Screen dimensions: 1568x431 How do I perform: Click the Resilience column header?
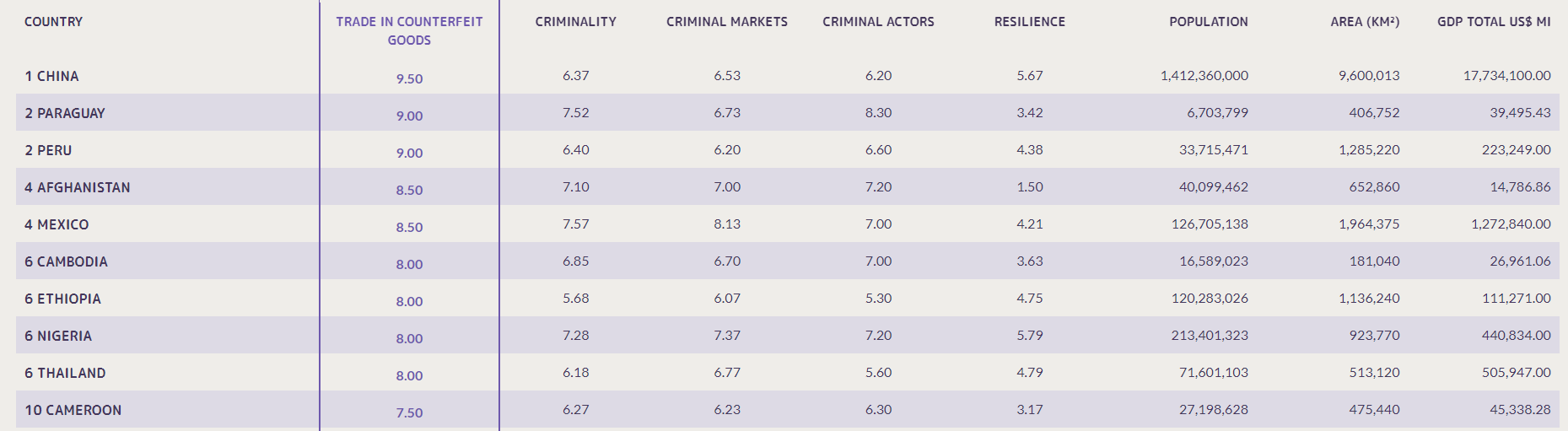[x=1029, y=22]
